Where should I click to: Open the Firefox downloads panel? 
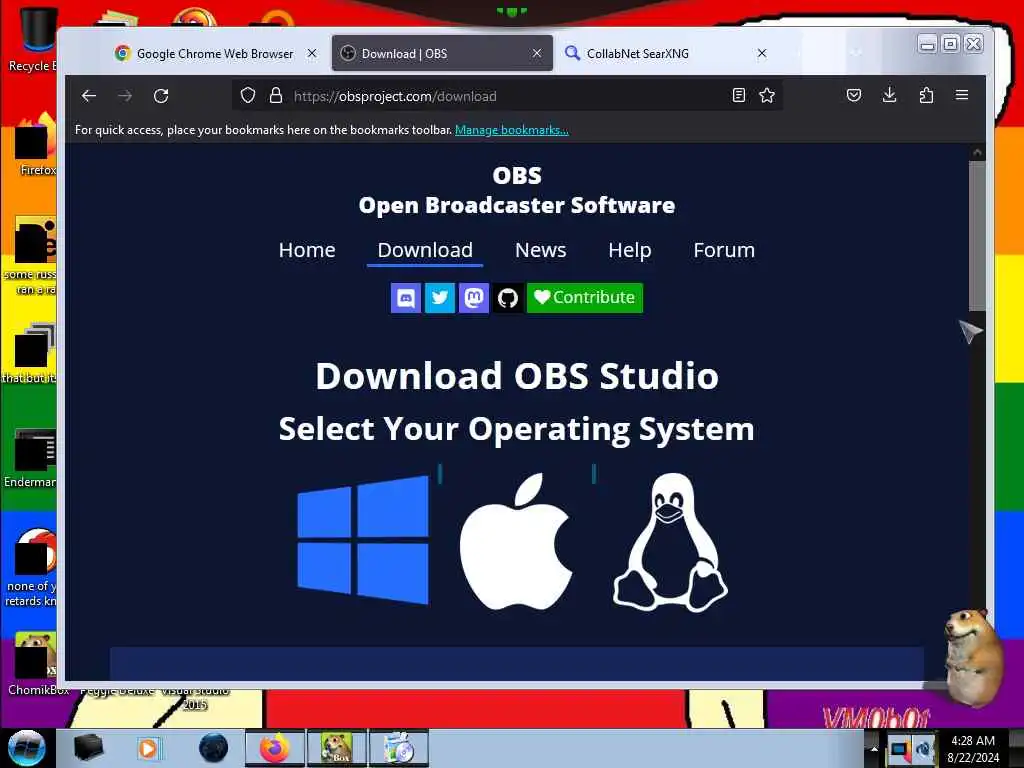coord(889,95)
